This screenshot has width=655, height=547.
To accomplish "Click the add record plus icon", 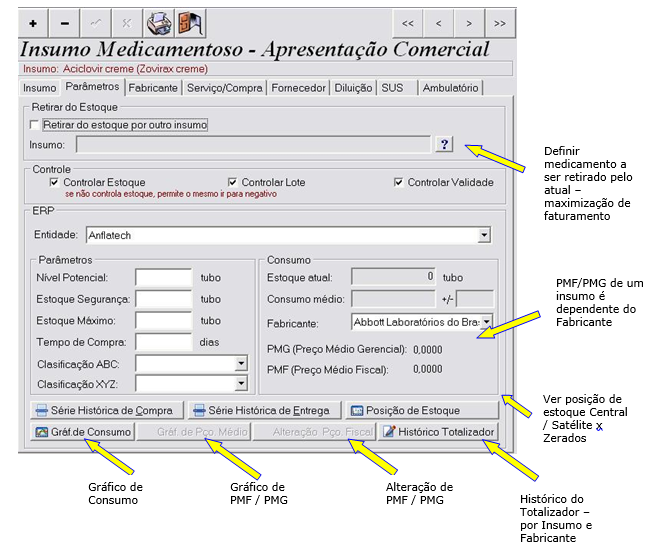I will tap(33, 23).
